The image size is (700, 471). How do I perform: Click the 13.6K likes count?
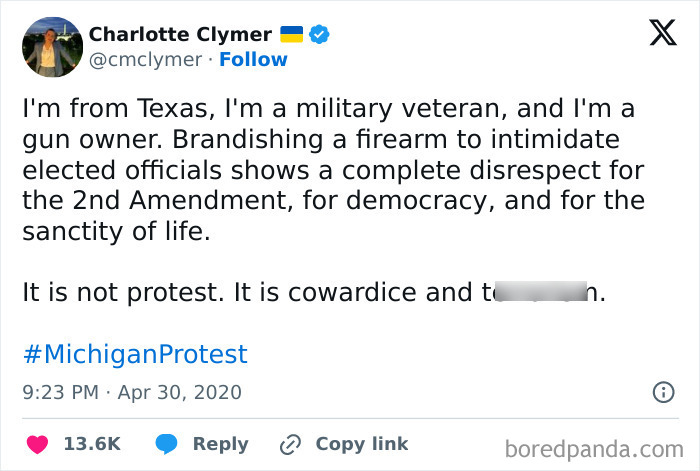pos(92,444)
